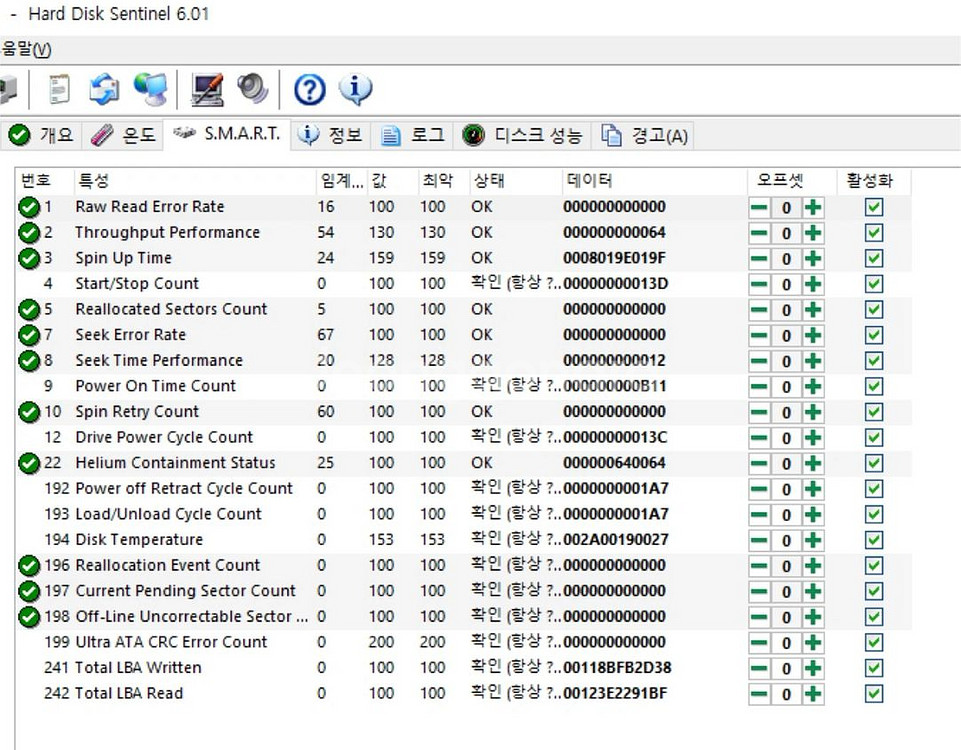Go to the 디스크 성능 tab
This screenshot has height=750, width=961.
522,135
